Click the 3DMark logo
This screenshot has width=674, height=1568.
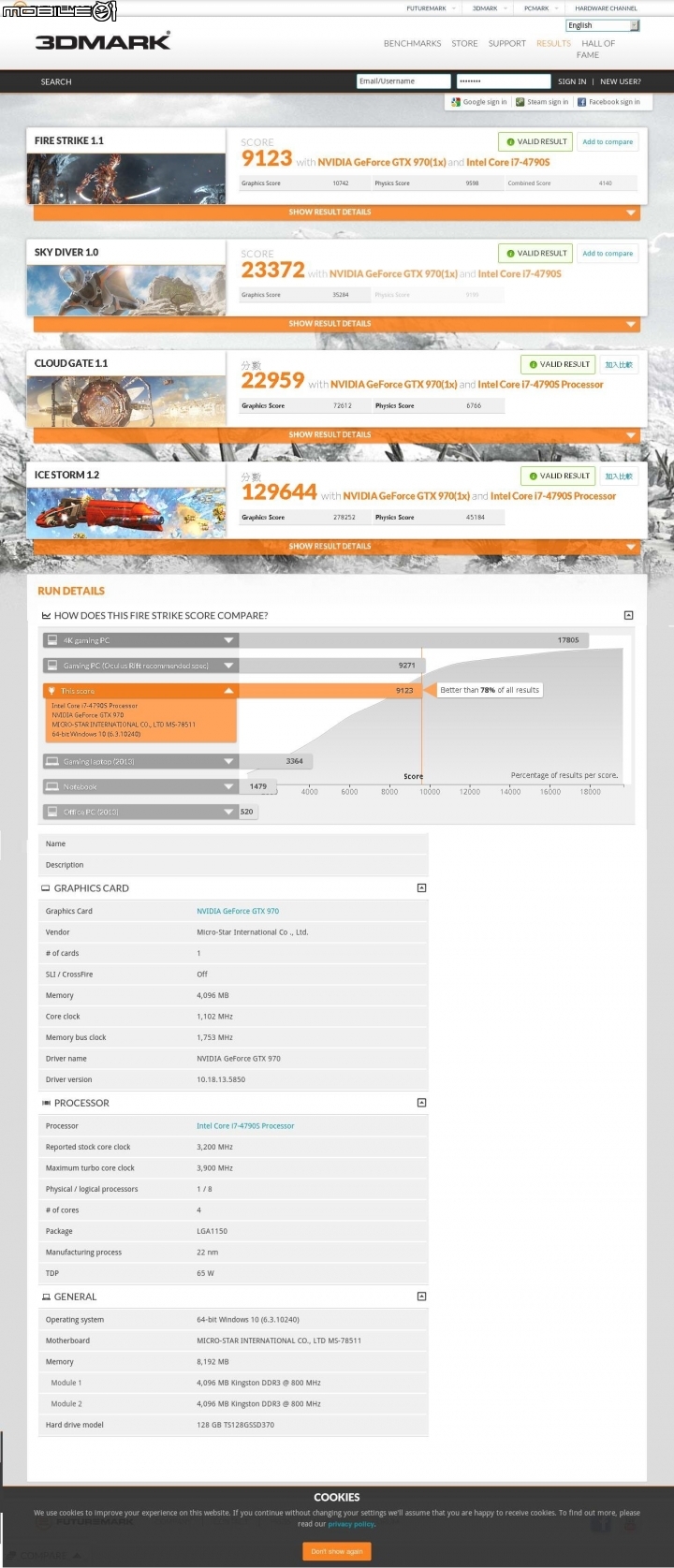click(x=103, y=42)
